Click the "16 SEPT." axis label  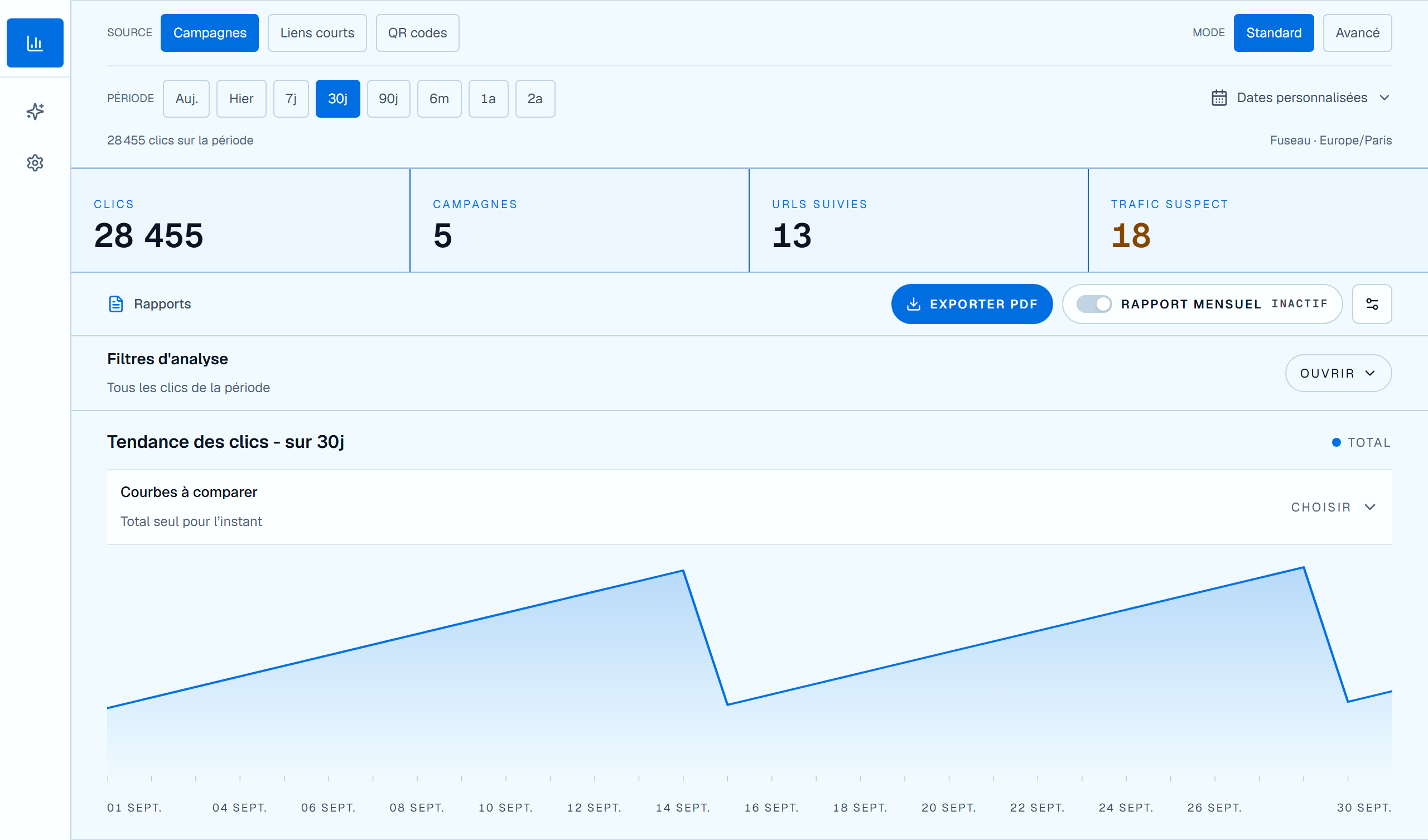[x=771, y=808]
